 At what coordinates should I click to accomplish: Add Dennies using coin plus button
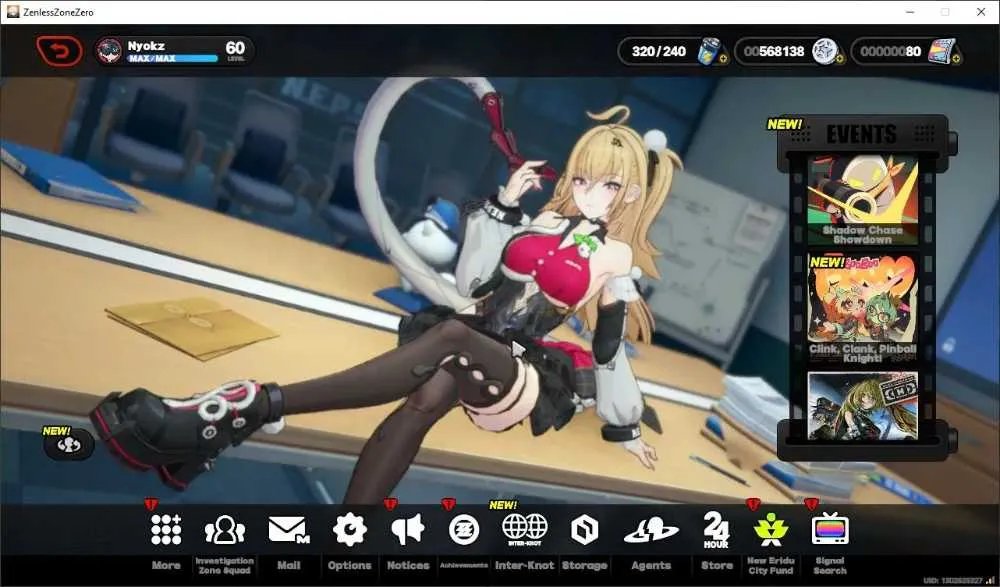coord(839,59)
